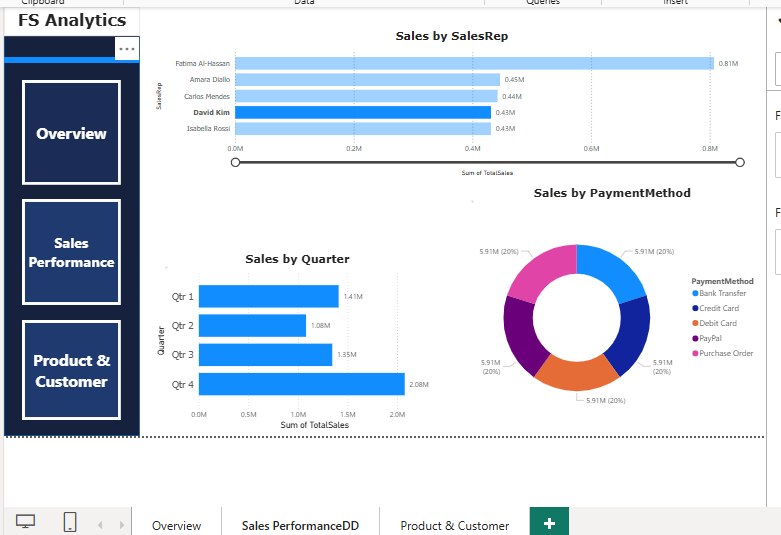Click Debit Card legend color marker
The height and width of the screenshot is (535, 781).
[695, 323]
